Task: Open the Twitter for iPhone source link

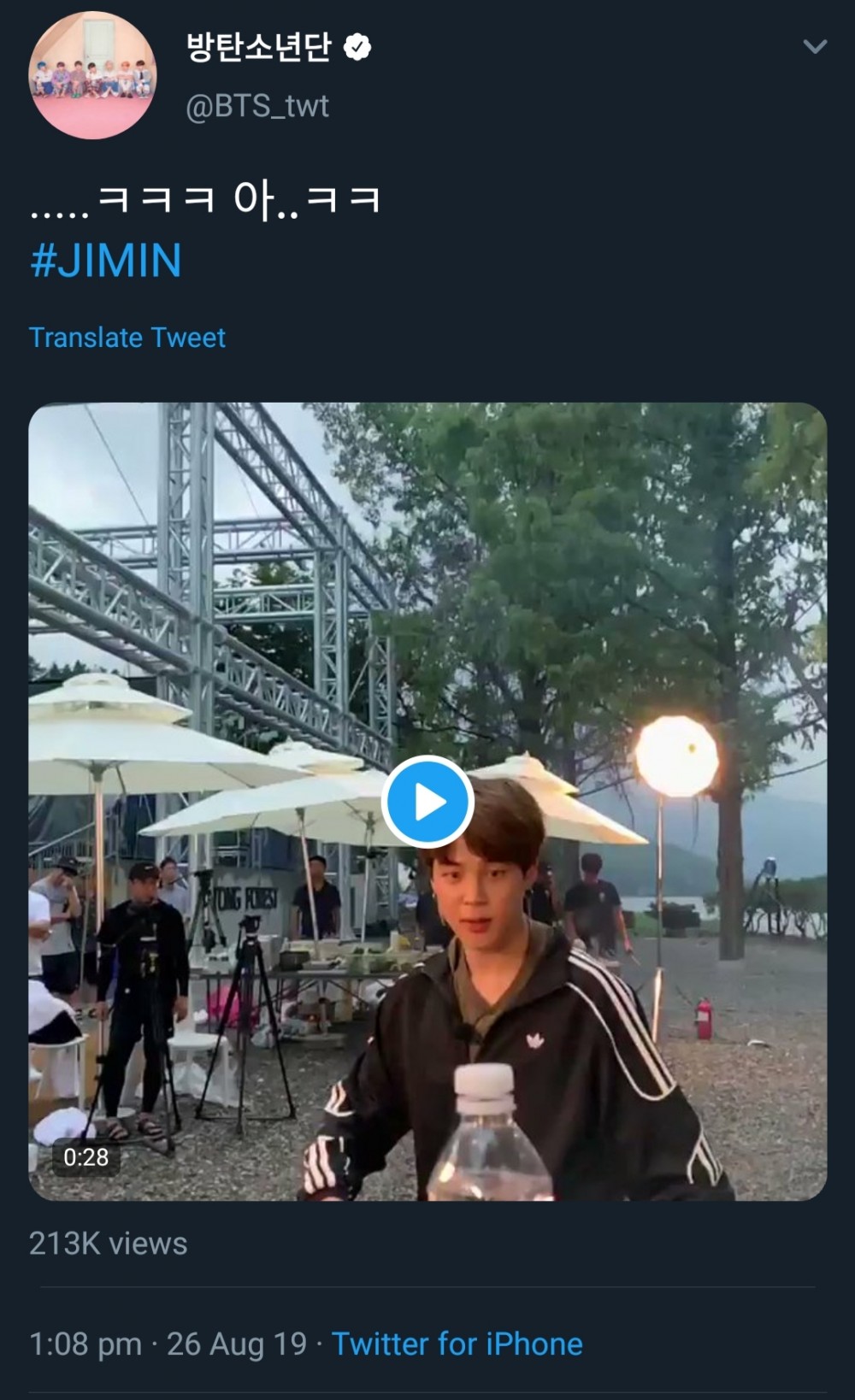Action: pyautogui.click(x=457, y=1344)
